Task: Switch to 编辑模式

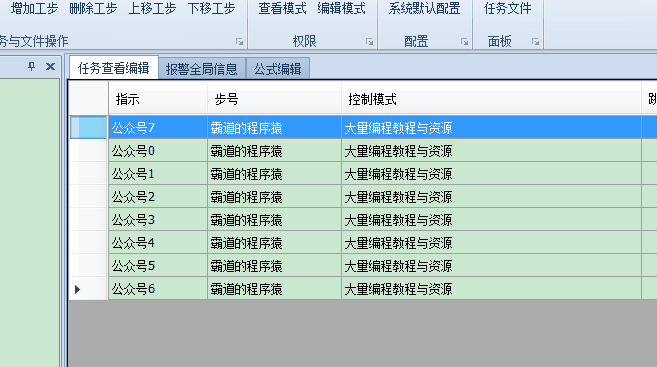Action: coord(341,8)
